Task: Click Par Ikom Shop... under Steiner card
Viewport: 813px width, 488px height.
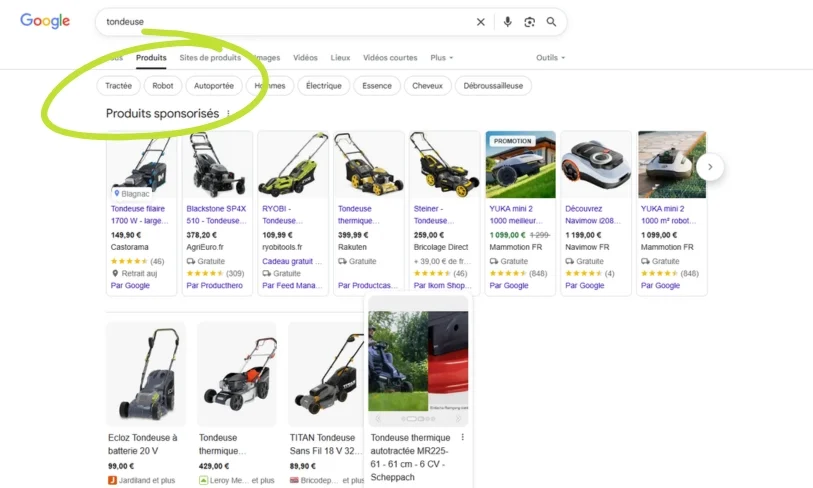Action: click(x=443, y=285)
